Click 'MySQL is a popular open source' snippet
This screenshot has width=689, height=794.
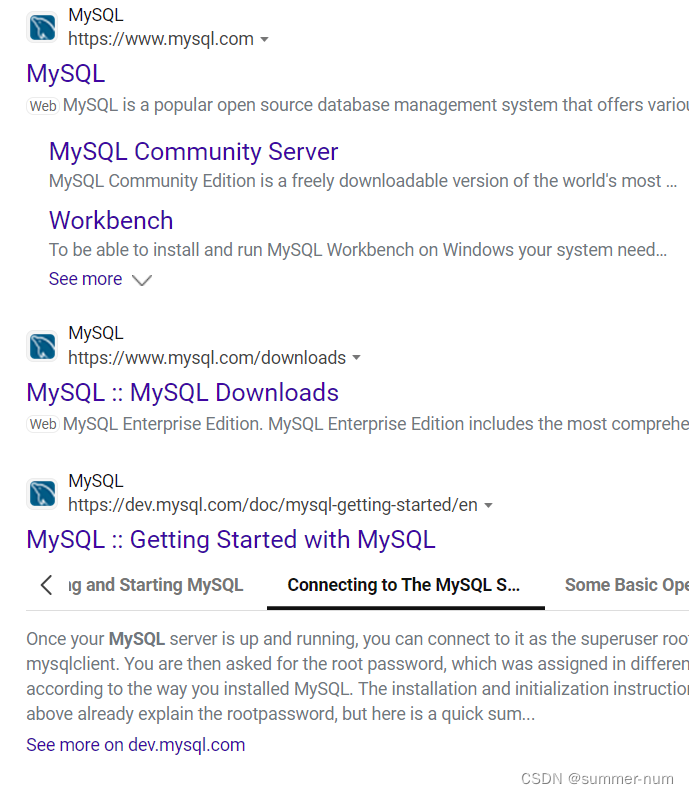[376, 105]
